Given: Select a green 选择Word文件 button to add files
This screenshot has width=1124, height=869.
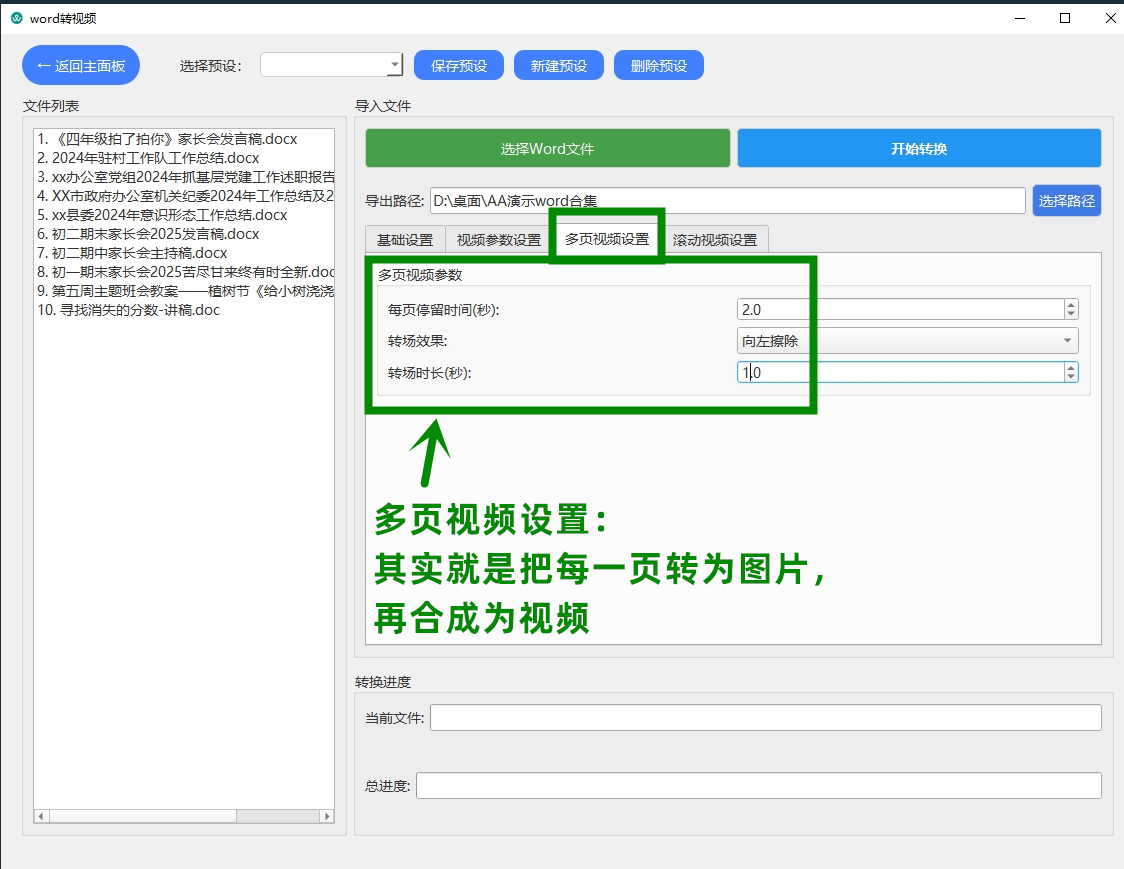Looking at the screenshot, I should (547, 147).
